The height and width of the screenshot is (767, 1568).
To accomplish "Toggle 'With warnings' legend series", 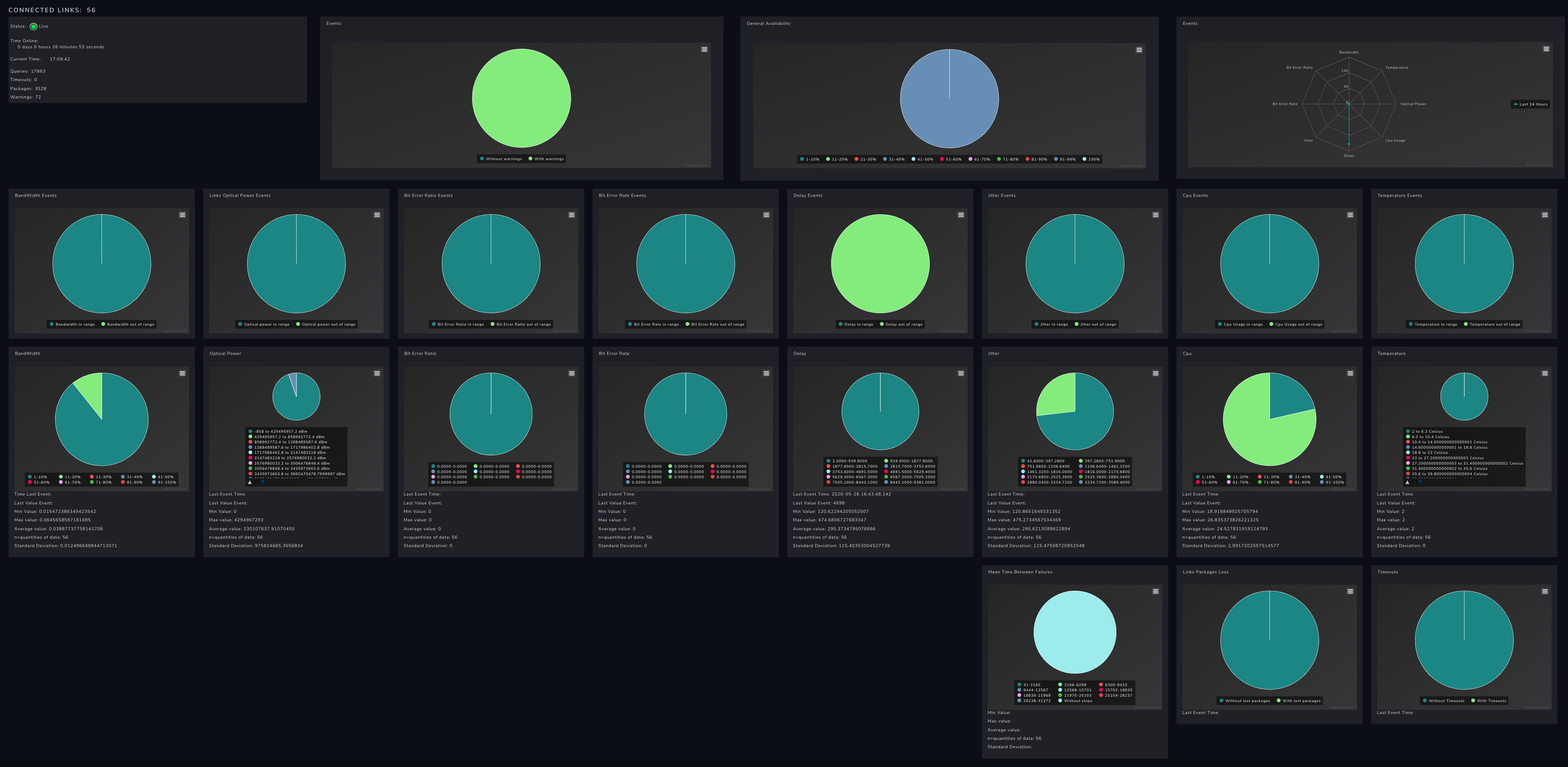I will click(x=546, y=159).
